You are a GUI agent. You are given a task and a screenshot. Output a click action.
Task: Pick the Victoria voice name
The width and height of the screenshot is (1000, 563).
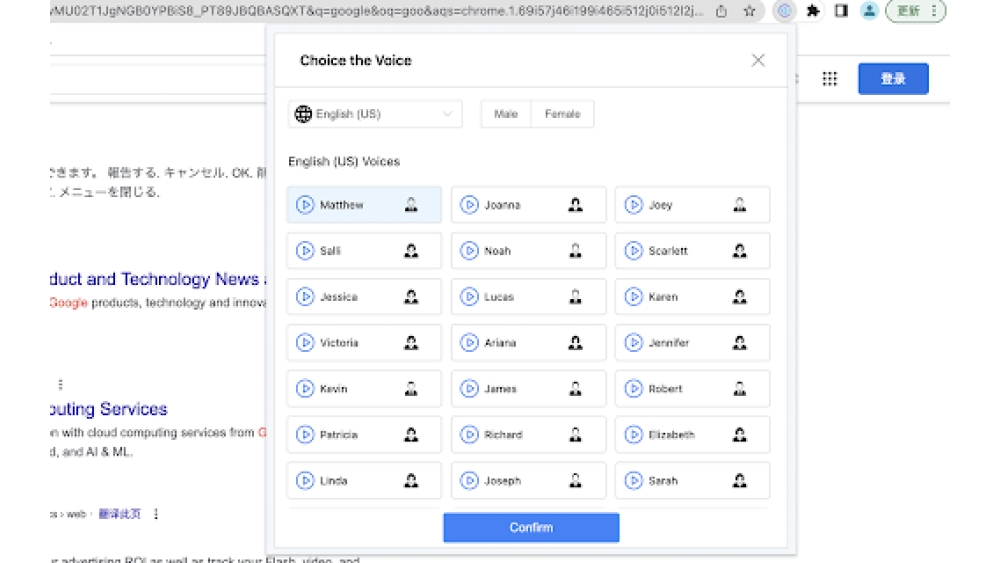[x=339, y=342]
